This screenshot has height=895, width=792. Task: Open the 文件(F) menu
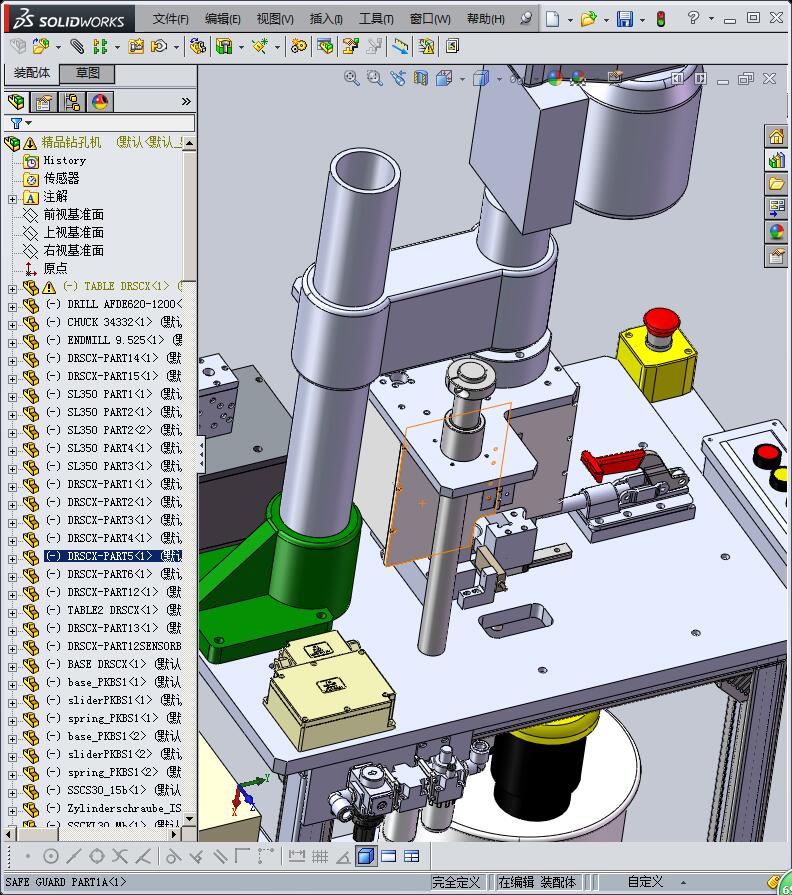171,19
